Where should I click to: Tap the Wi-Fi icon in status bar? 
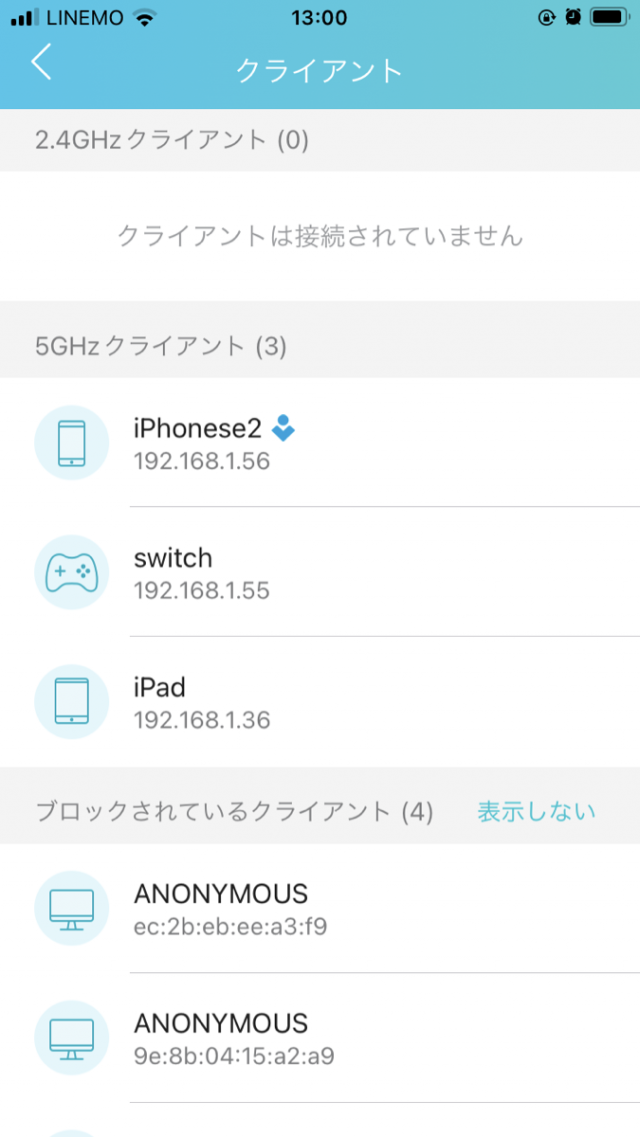(x=146, y=18)
